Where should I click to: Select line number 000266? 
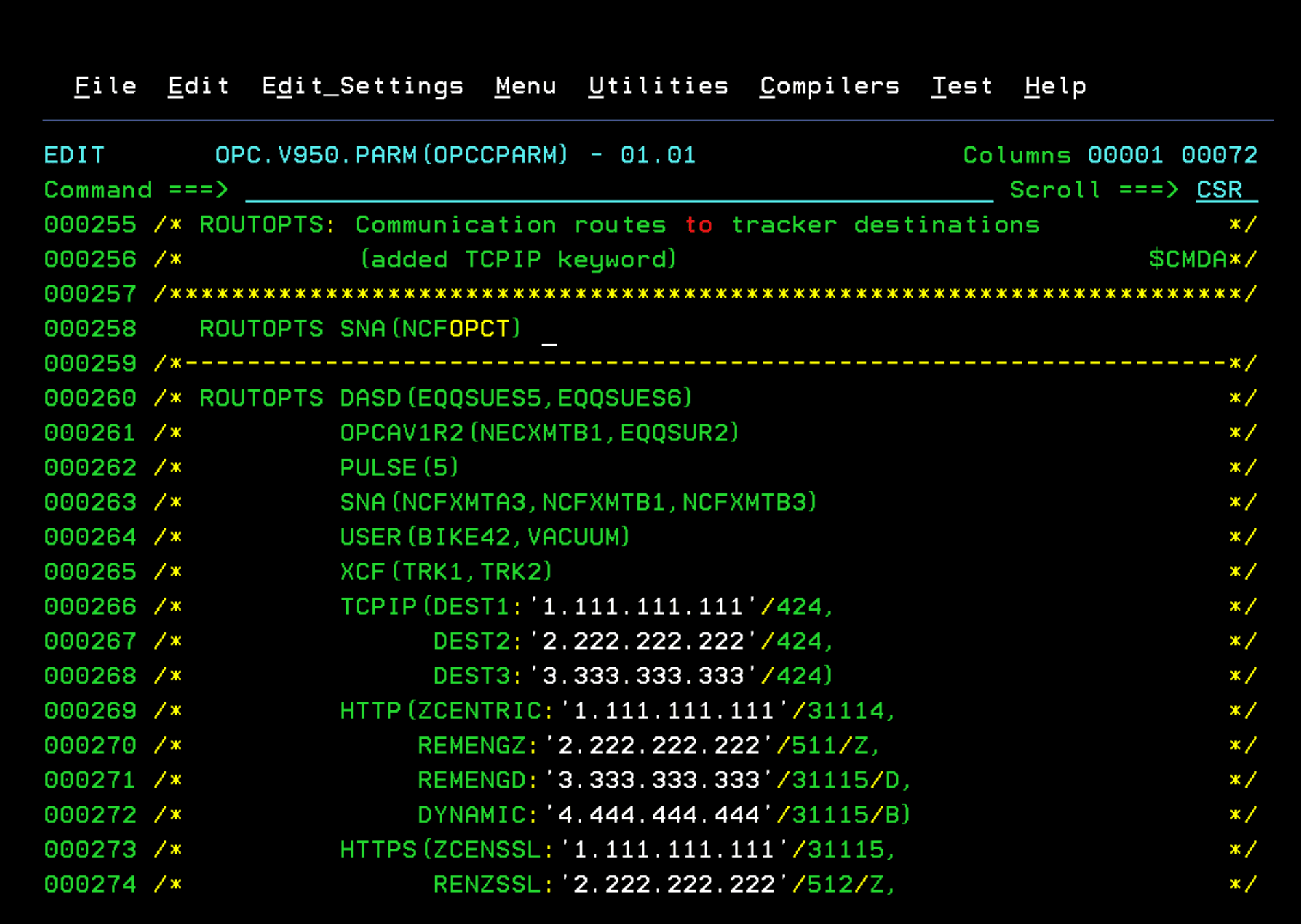[90, 606]
